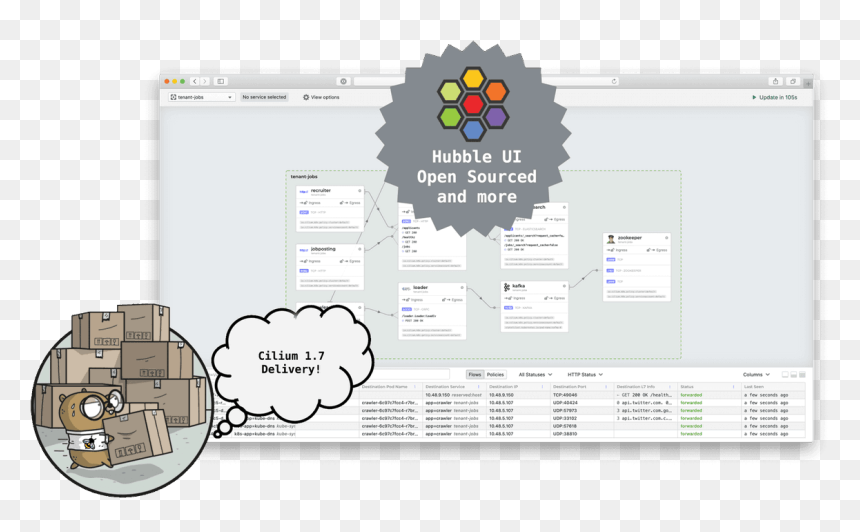The image size is (860, 532).
Task: Open the tenant-jobs namespace dropdown
Action: [x=201, y=97]
